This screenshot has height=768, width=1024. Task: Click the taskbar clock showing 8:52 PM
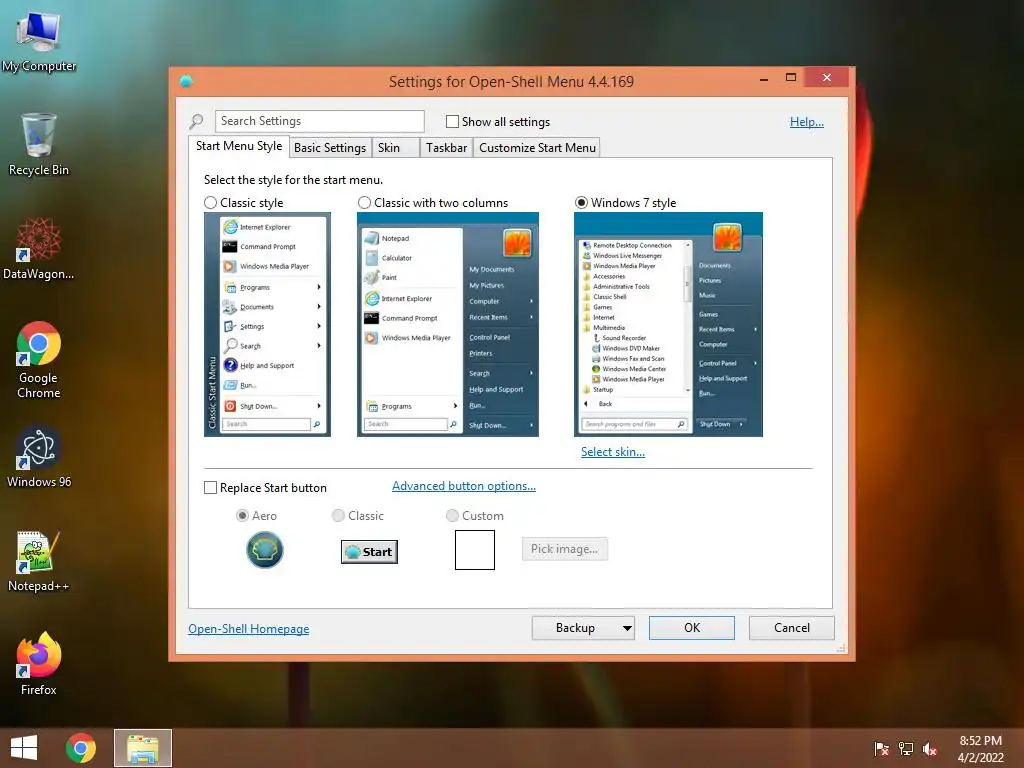point(980,749)
